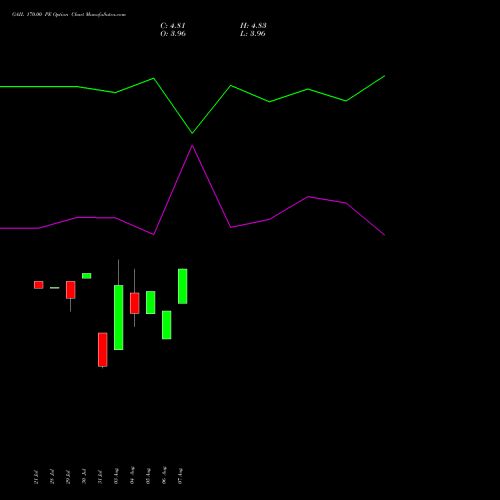Click the green candlestick for 06 Aug
Image resolution: width=500 pixels, height=500 pixels.
click(x=167, y=325)
